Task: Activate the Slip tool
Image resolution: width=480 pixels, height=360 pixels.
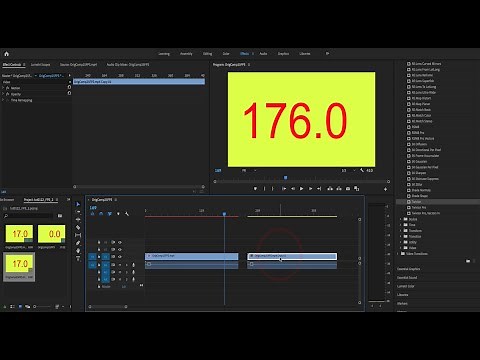Action: 78,235
